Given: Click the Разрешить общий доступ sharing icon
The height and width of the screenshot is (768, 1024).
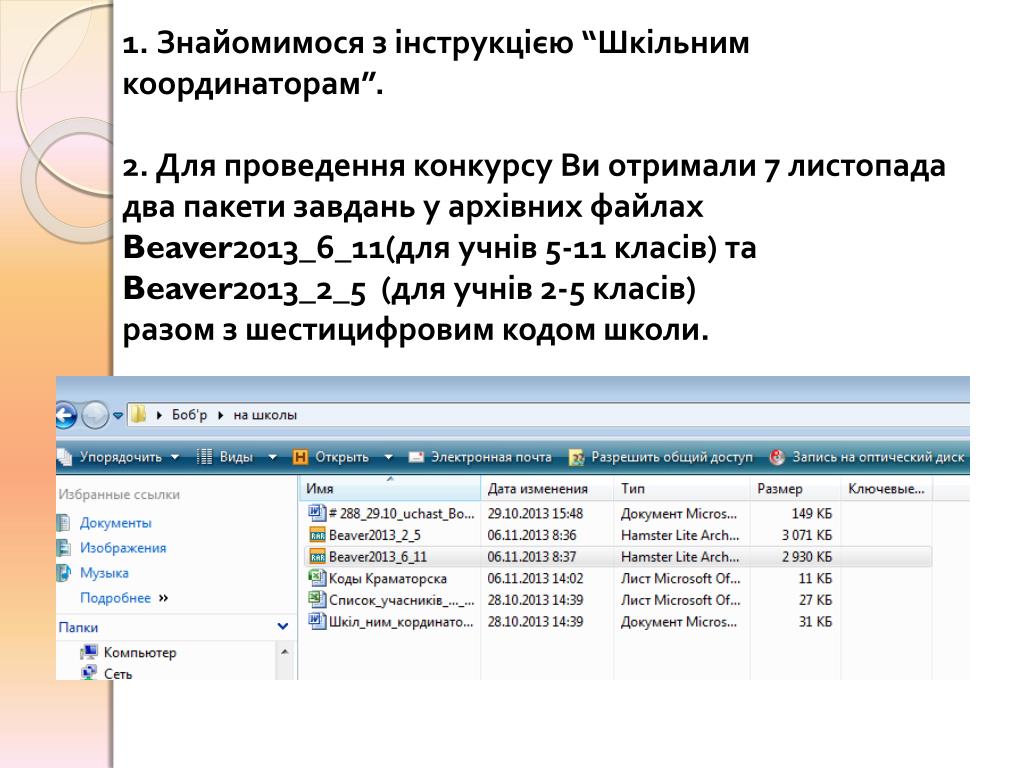Looking at the screenshot, I should (x=576, y=458).
